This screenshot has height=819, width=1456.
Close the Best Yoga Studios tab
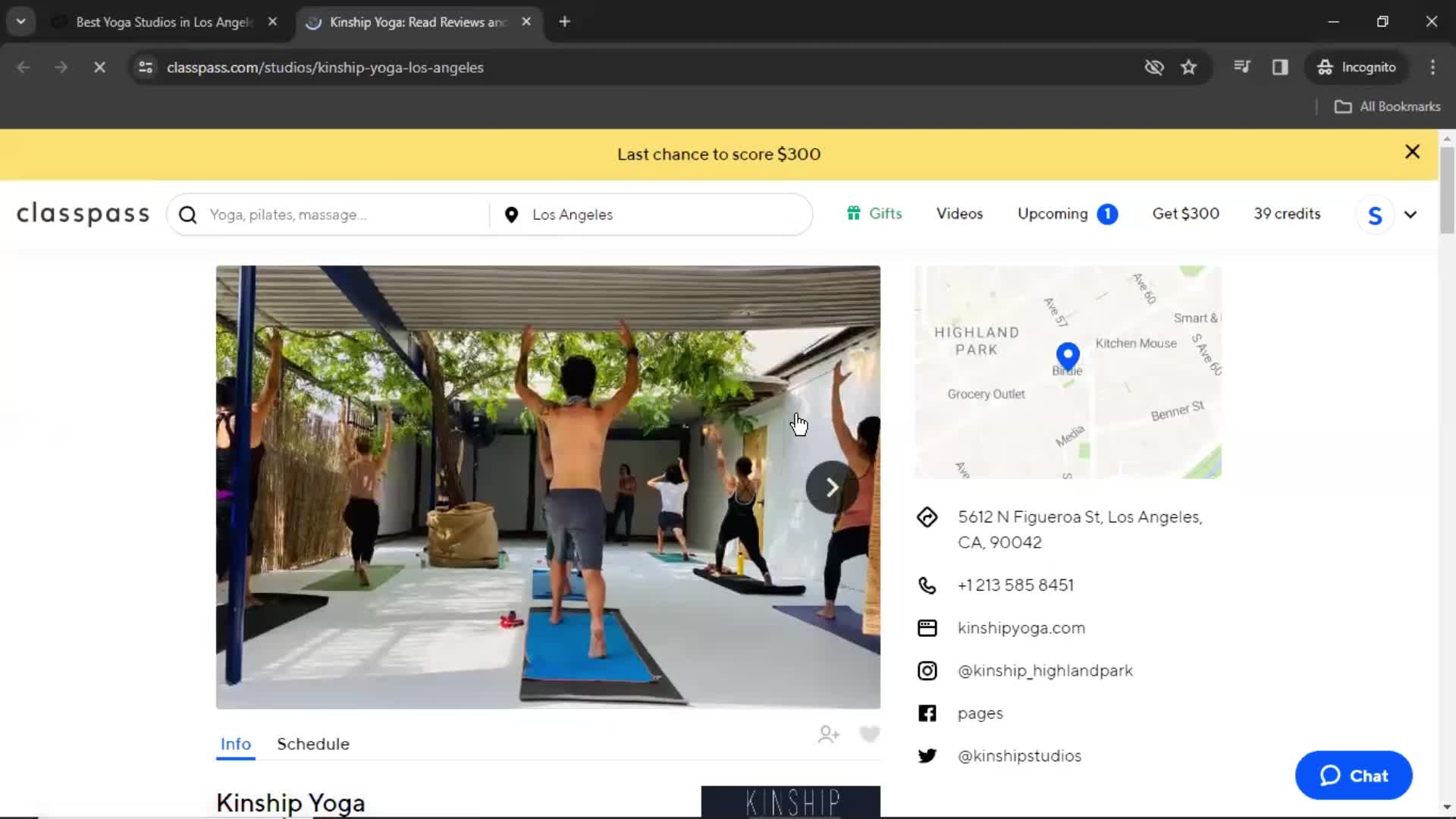[272, 22]
